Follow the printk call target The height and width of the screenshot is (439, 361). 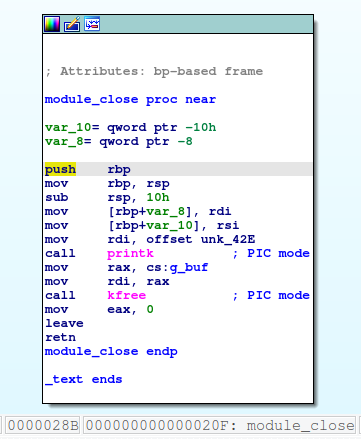pyautogui.click(x=130, y=253)
